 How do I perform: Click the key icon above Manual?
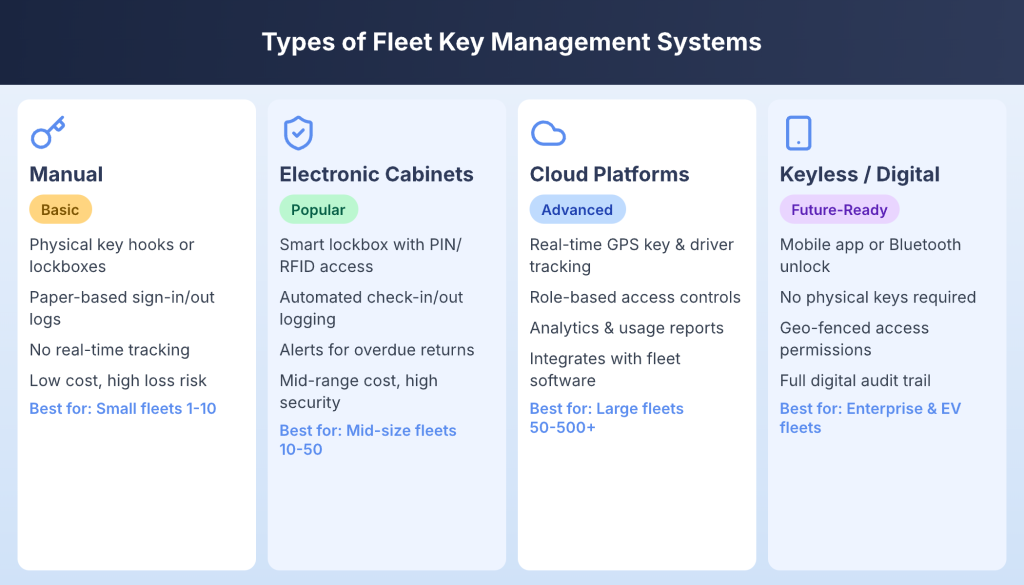pos(48,133)
